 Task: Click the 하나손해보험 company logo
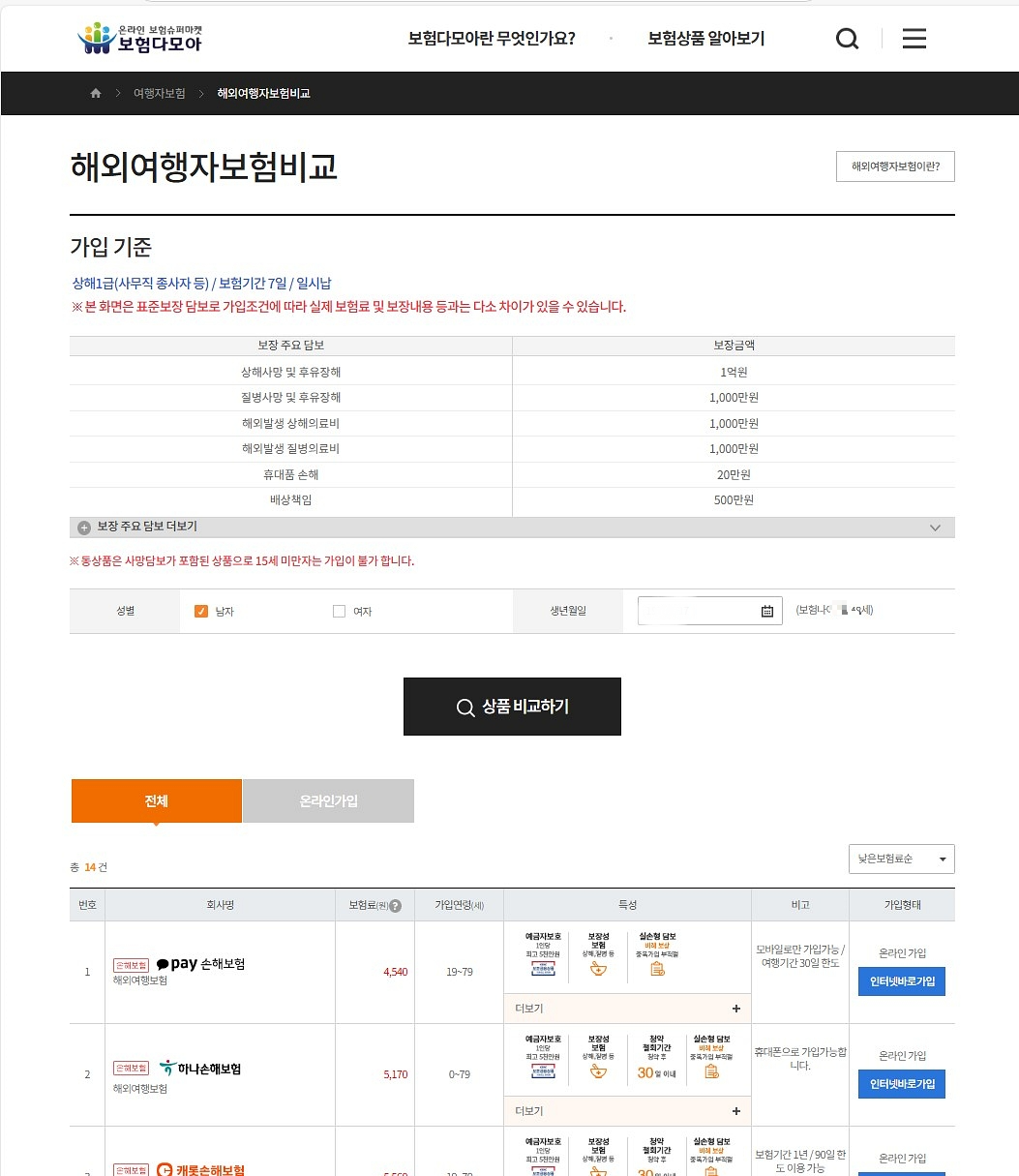point(200,1068)
